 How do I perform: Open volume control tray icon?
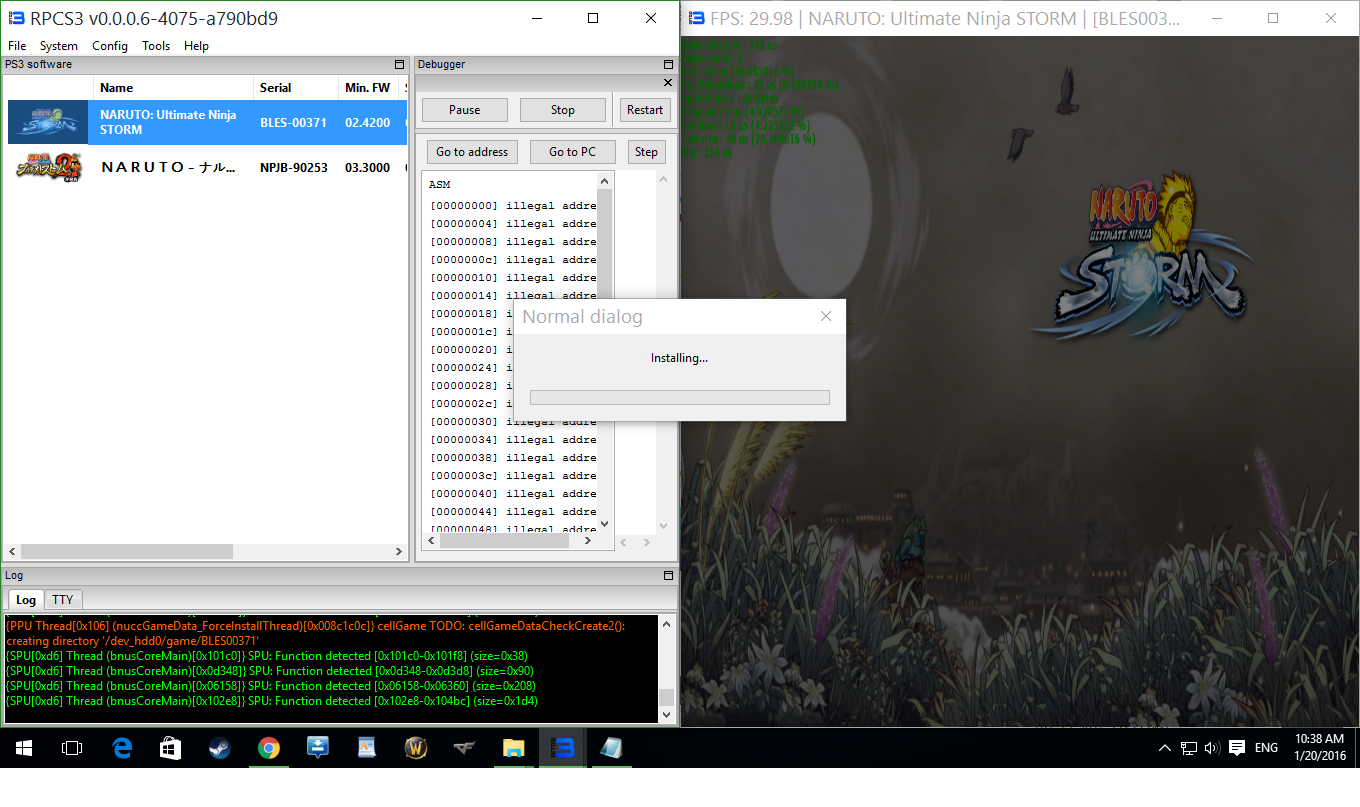[1212, 748]
